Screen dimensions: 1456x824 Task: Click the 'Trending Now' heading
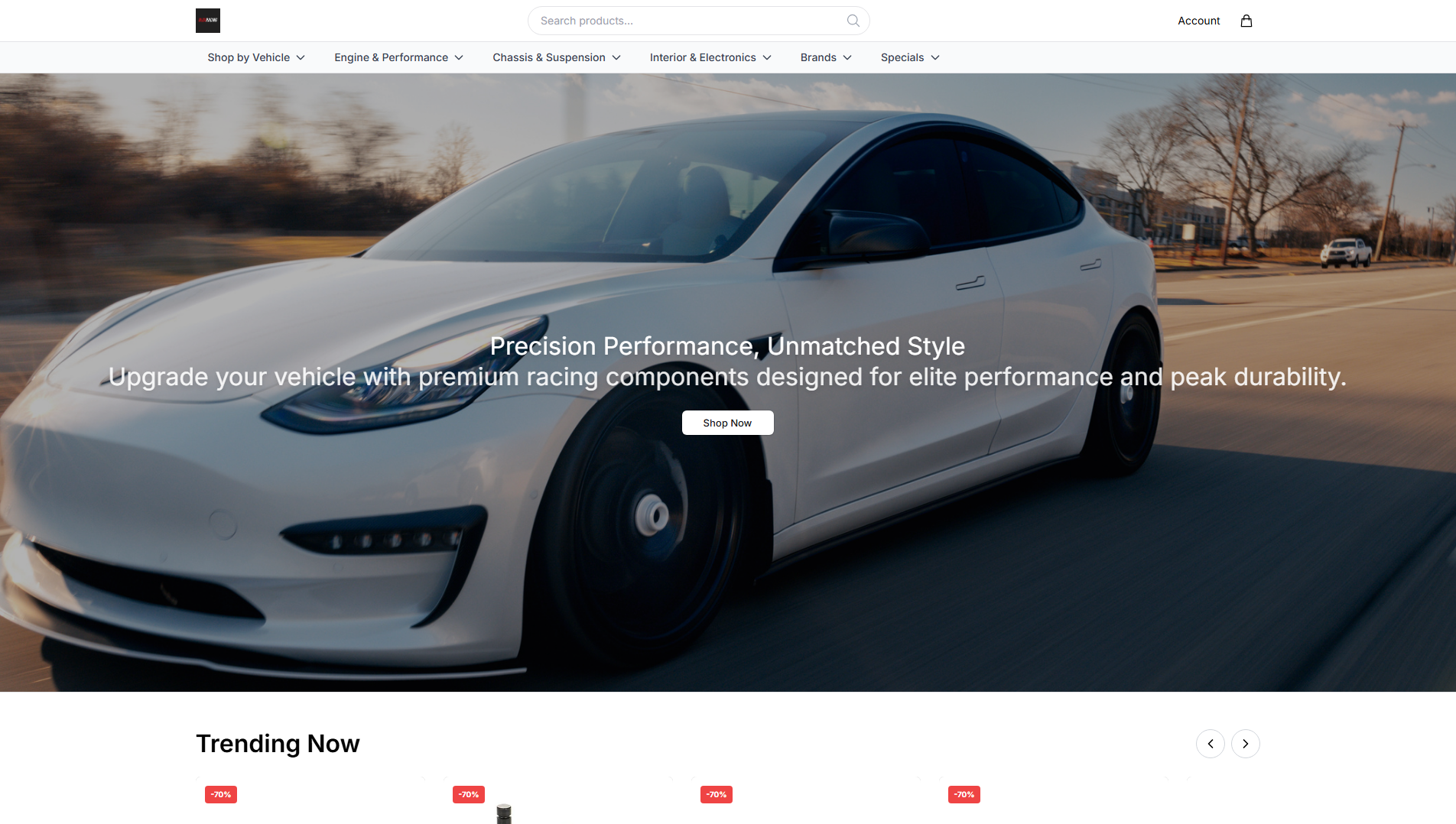click(x=278, y=744)
